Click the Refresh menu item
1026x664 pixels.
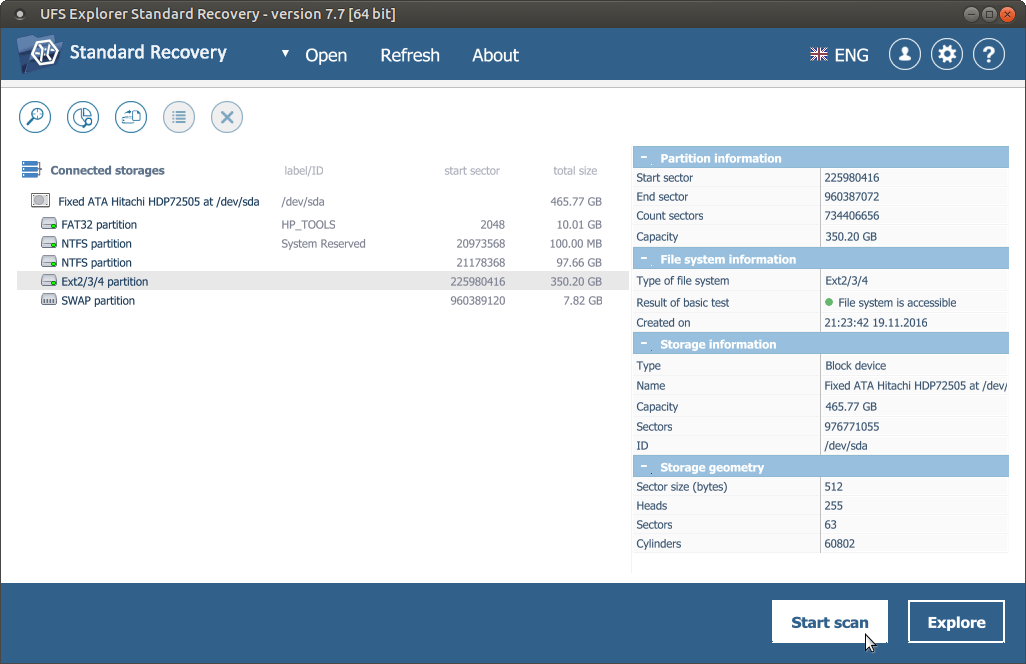coord(410,56)
